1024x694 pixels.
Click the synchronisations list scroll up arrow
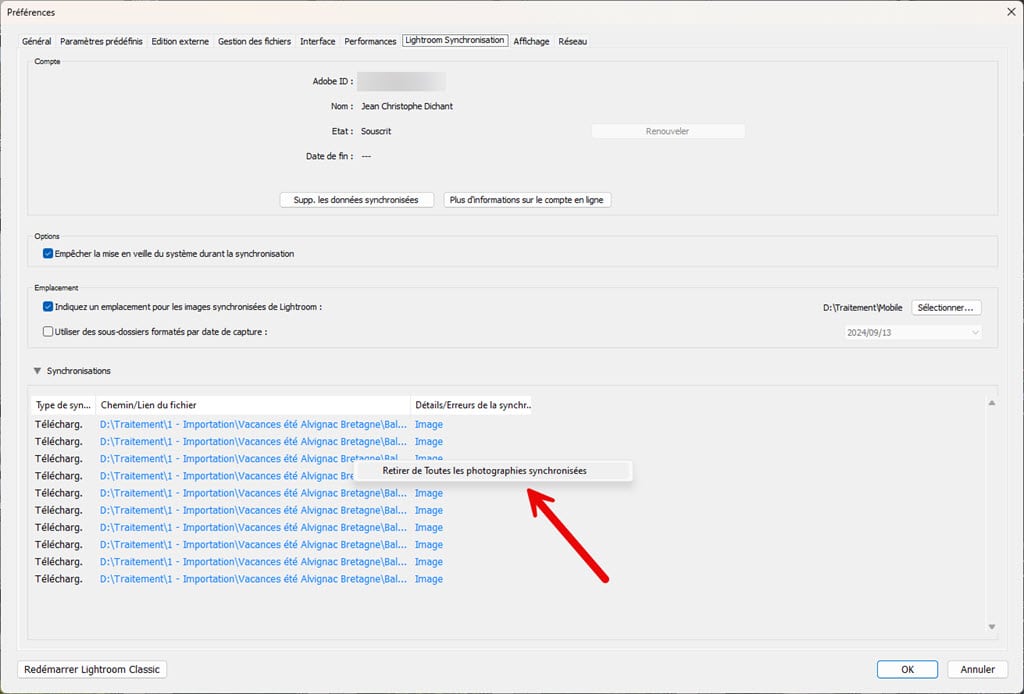coord(991,403)
